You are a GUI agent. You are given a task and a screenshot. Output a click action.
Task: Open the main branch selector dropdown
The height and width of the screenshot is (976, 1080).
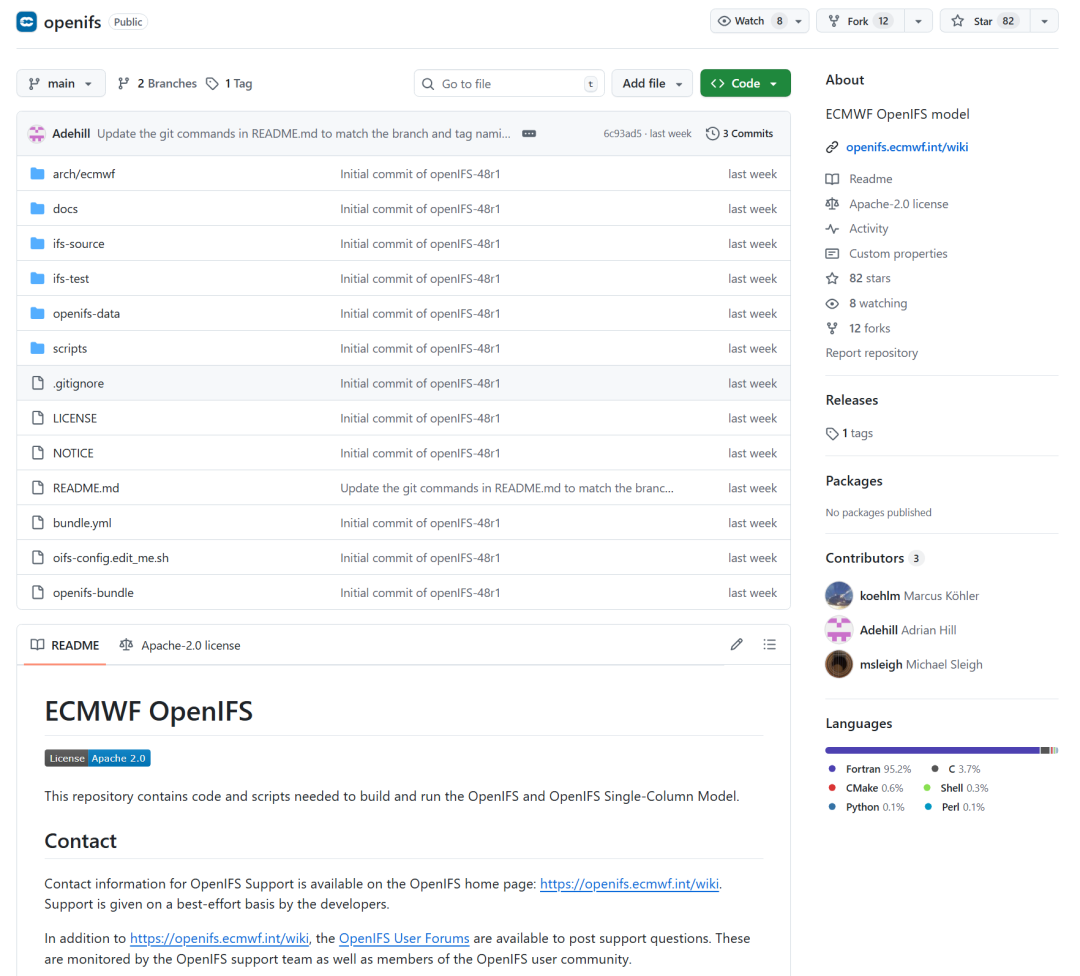point(61,83)
